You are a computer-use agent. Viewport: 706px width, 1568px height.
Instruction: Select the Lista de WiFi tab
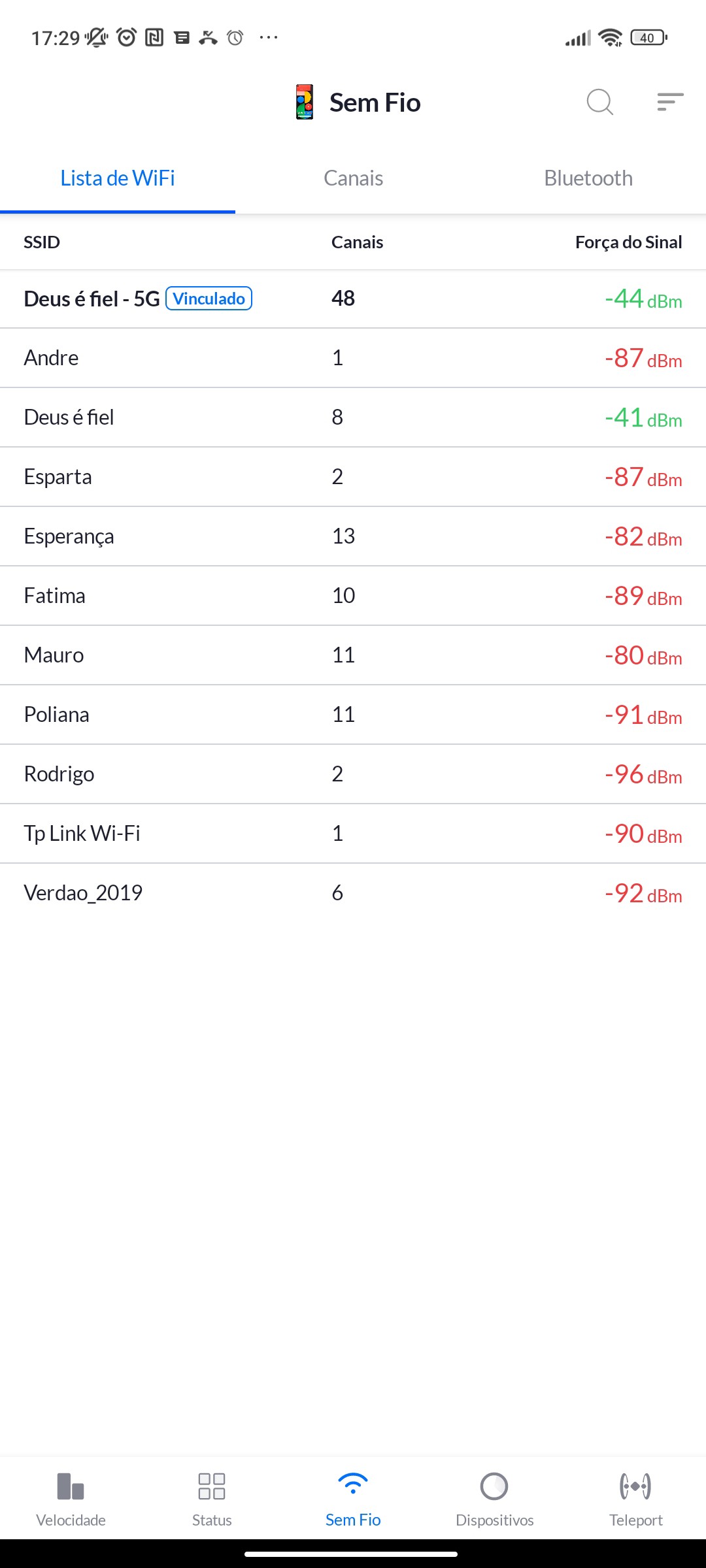pyautogui.click(x=118, y=178)
